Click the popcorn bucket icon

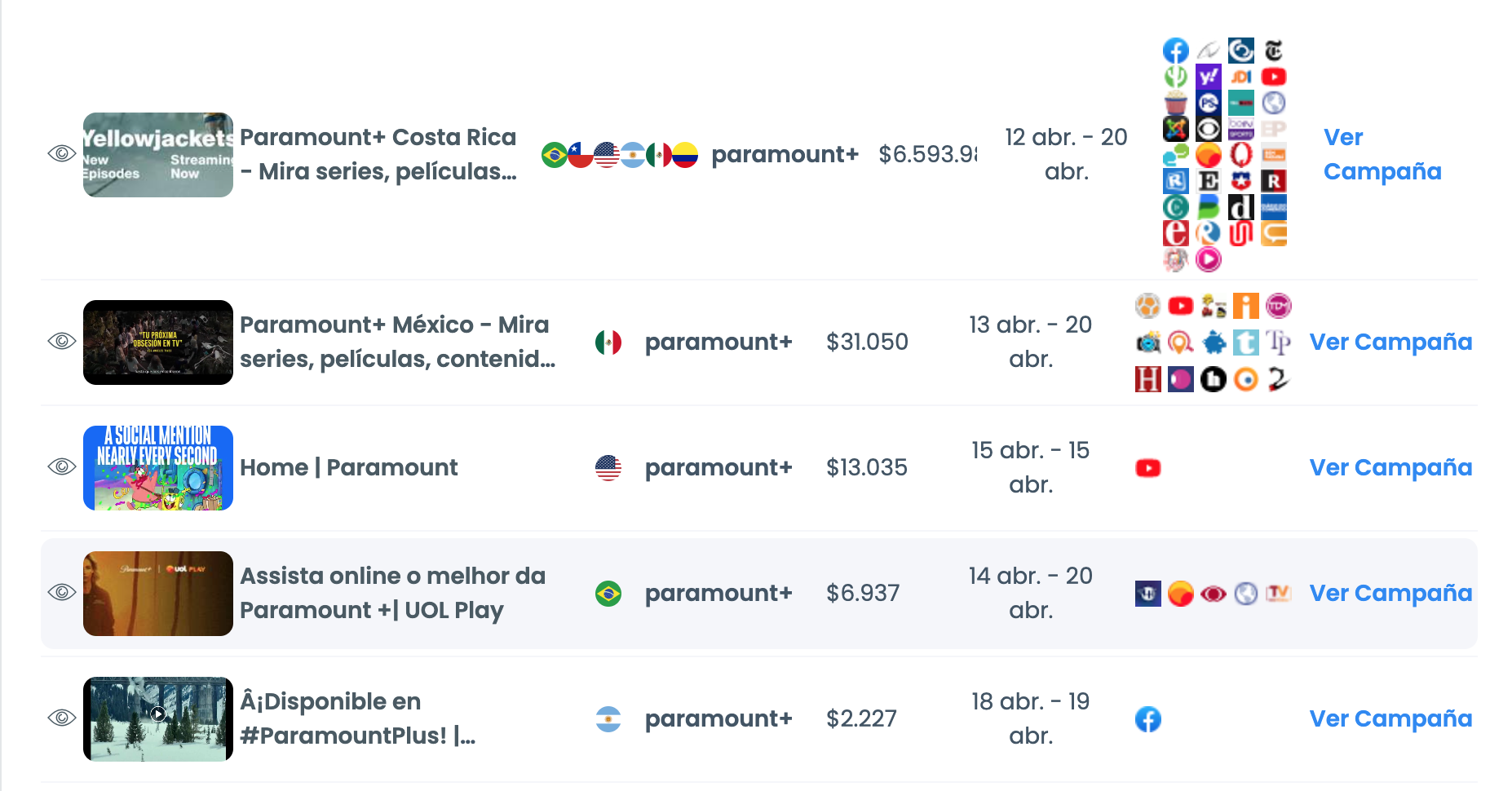pos(1175,103)
